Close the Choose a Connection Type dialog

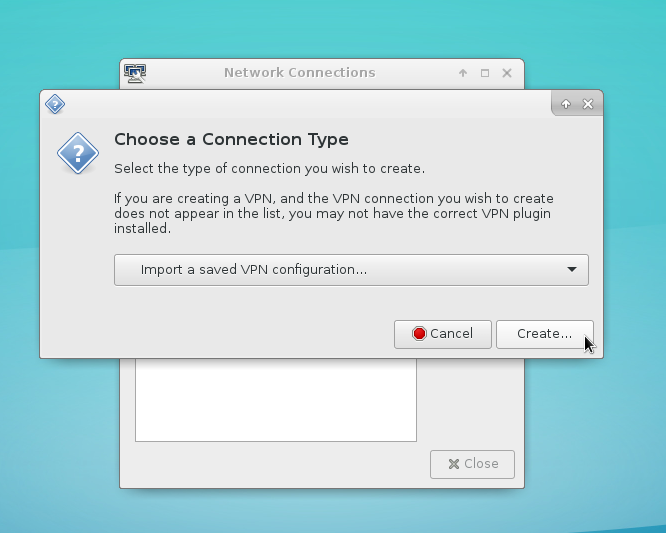[588, 104]
